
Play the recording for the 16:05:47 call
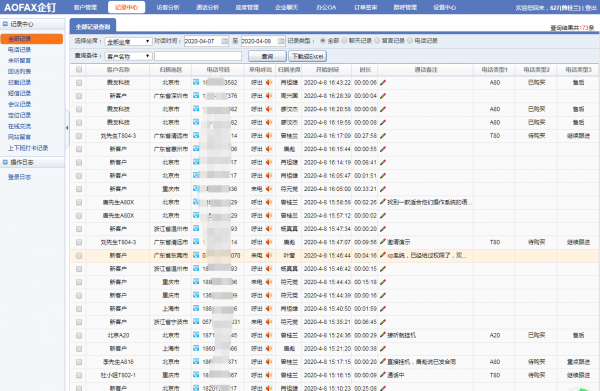[x=269, y=176]
